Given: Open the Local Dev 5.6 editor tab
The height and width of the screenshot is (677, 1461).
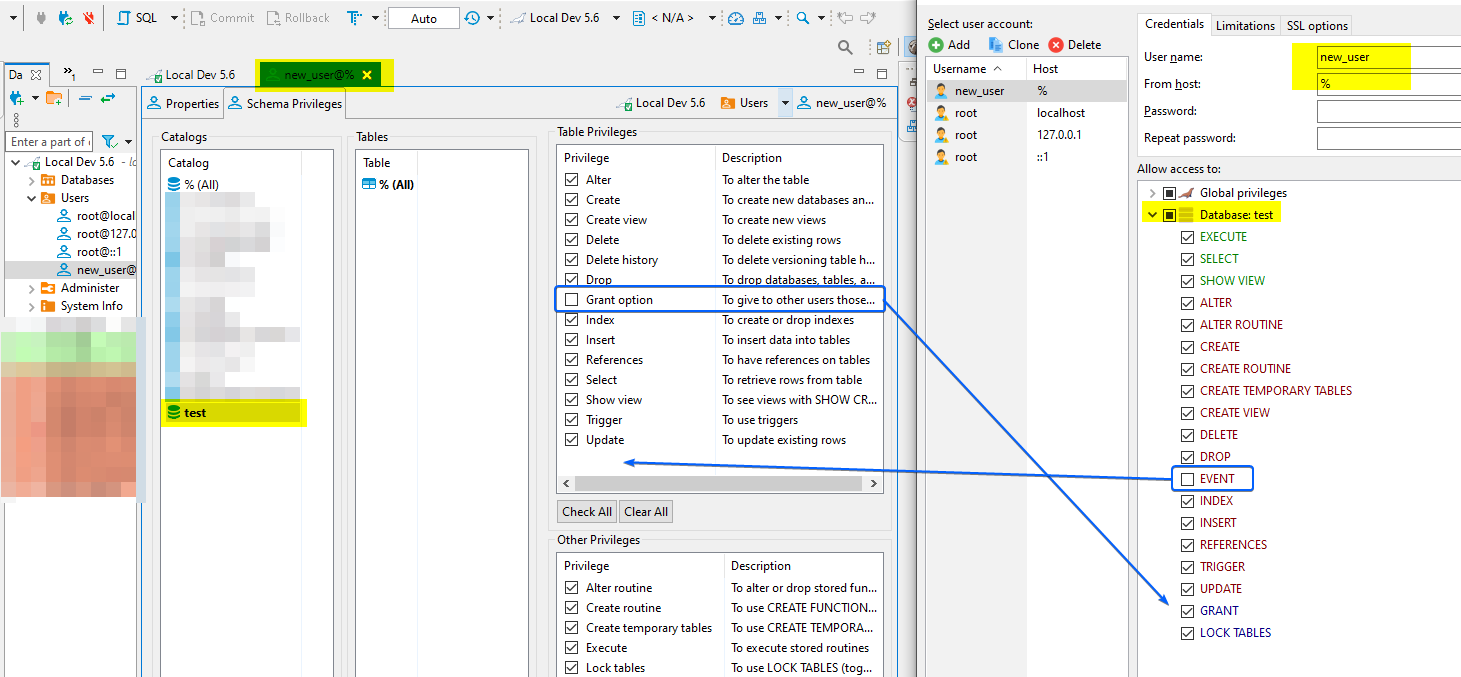Looking at the screenshot, I should point(190,75).
